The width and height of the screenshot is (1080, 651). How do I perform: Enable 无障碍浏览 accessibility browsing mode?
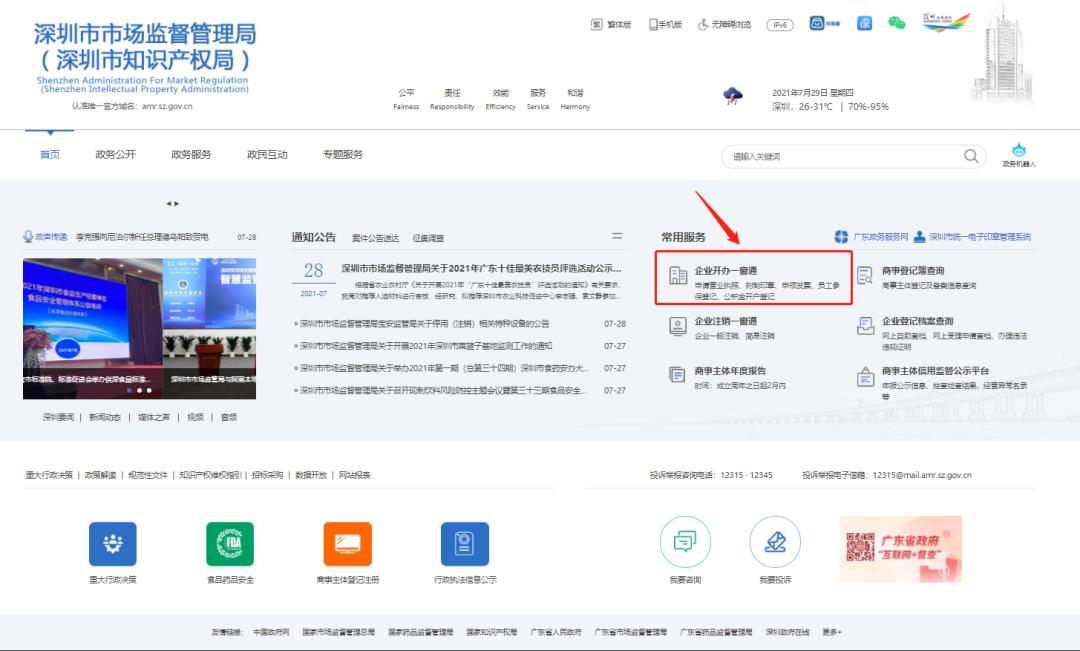tap(725, 24)
